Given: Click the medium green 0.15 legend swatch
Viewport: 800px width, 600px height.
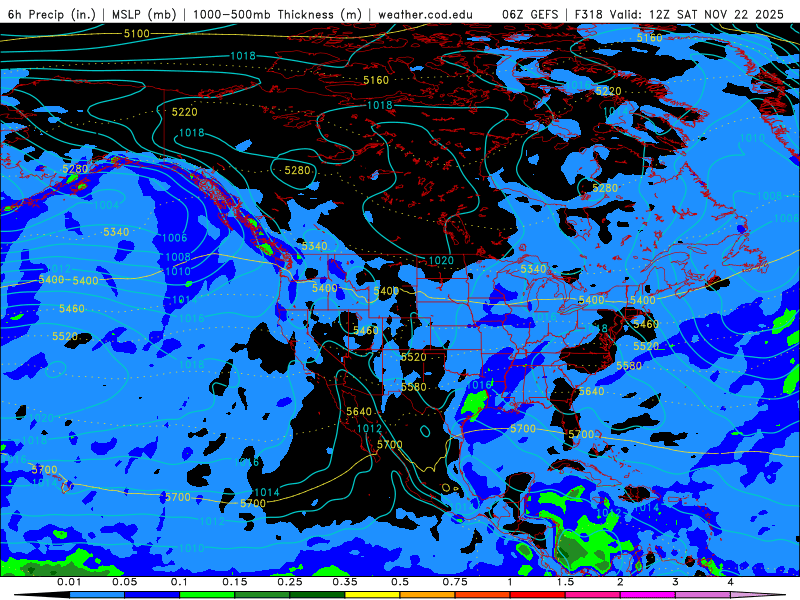Looking at the screenshot, I should pos(262,595).
